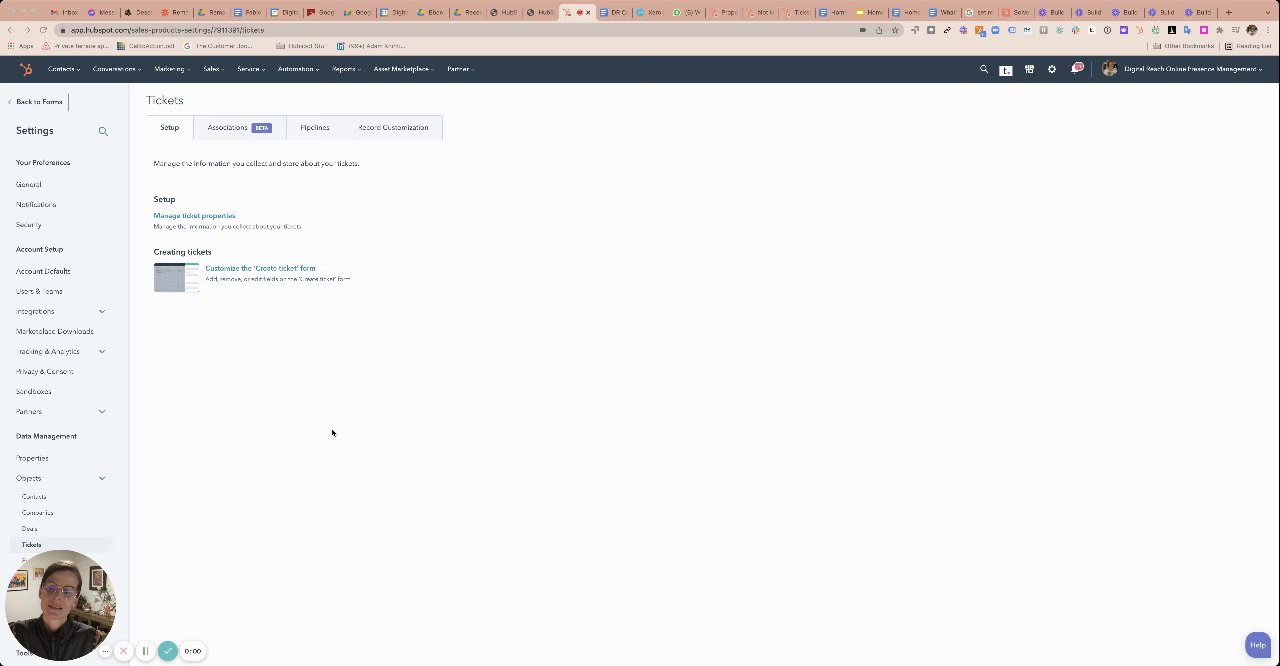The width and height of the screenshot is (1280, 666).
Task: Open the settings gear icon in top navigation
Action: coord(1052,69)
